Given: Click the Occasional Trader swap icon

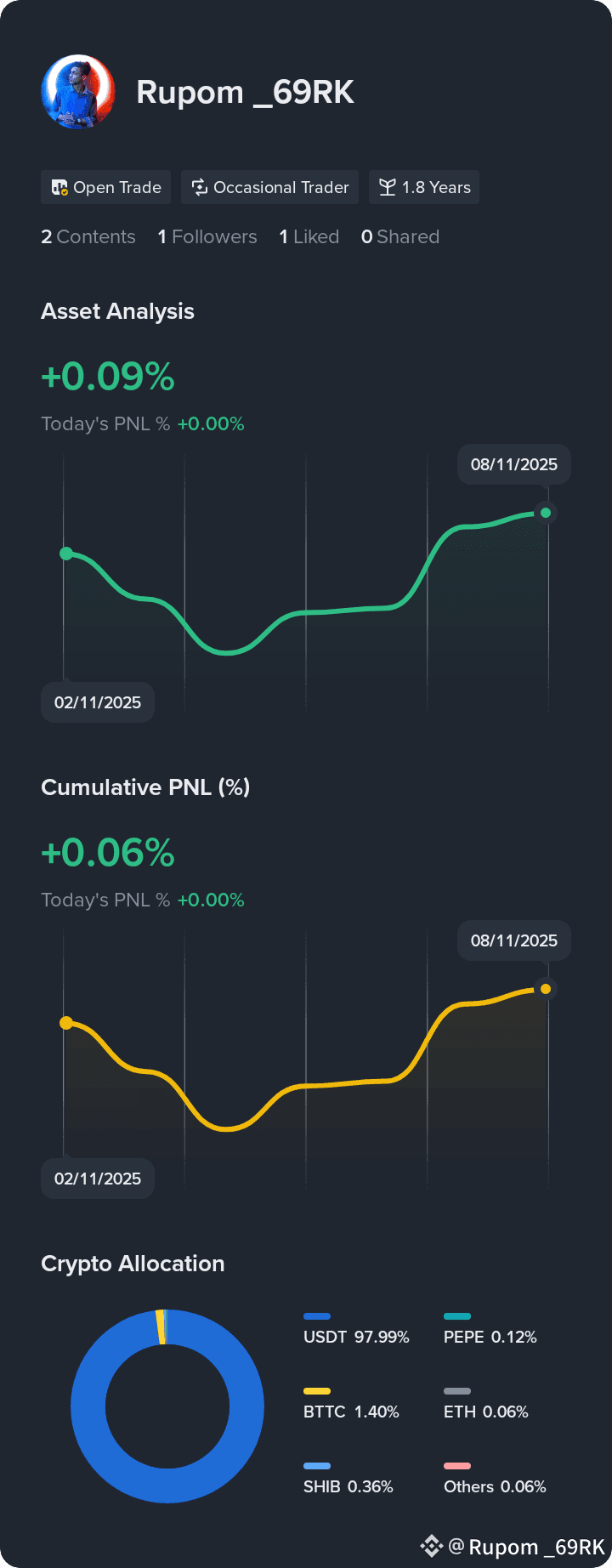Looking at the screenshot, I should coord(200,187).
